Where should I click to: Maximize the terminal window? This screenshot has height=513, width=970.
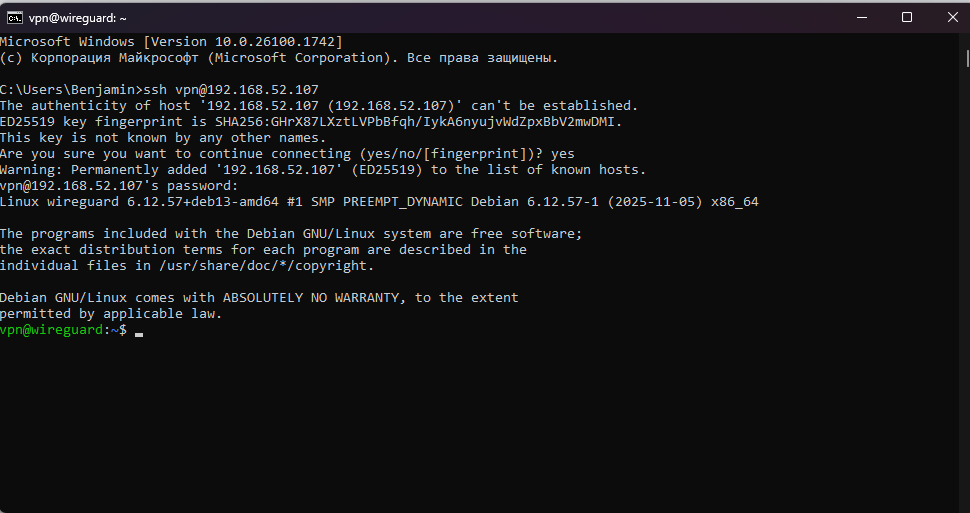tap(906, 17)
